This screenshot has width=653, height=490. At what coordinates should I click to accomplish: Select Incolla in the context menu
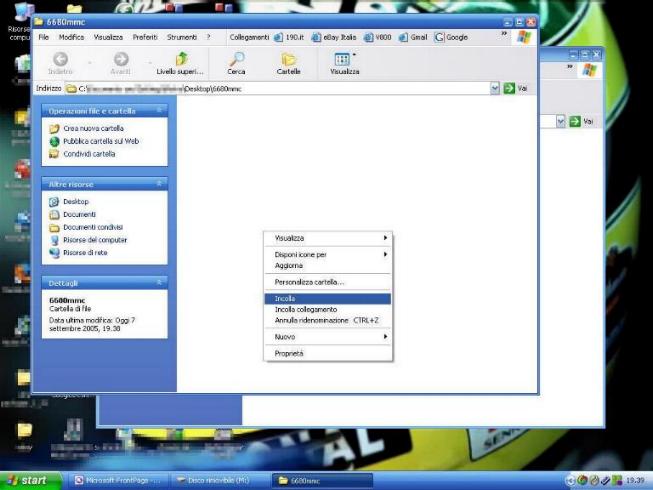328,298
